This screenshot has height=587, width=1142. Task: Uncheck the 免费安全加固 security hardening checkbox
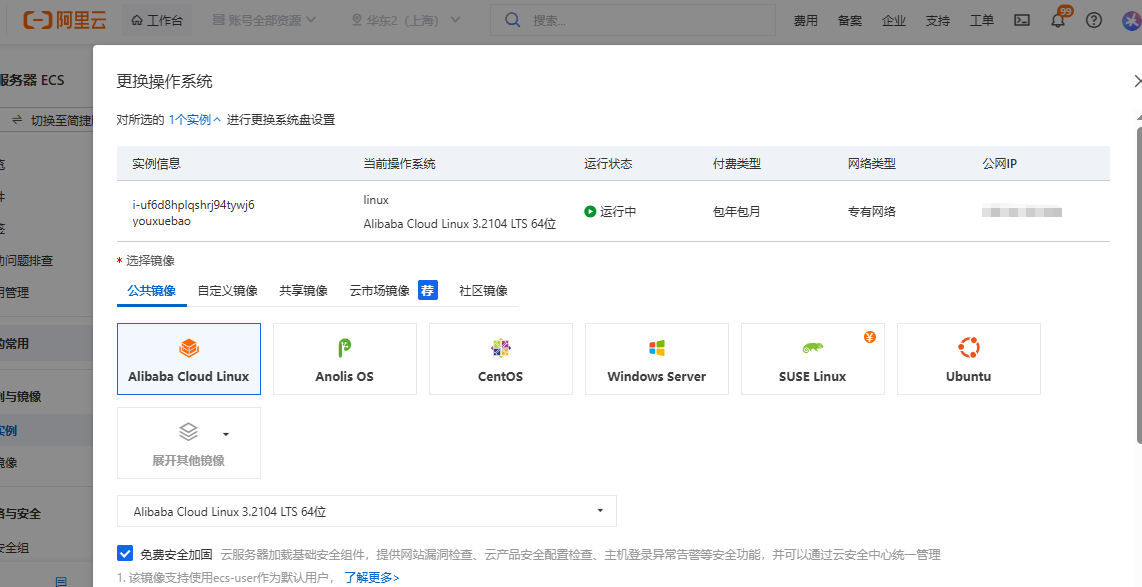click(125, 553)
